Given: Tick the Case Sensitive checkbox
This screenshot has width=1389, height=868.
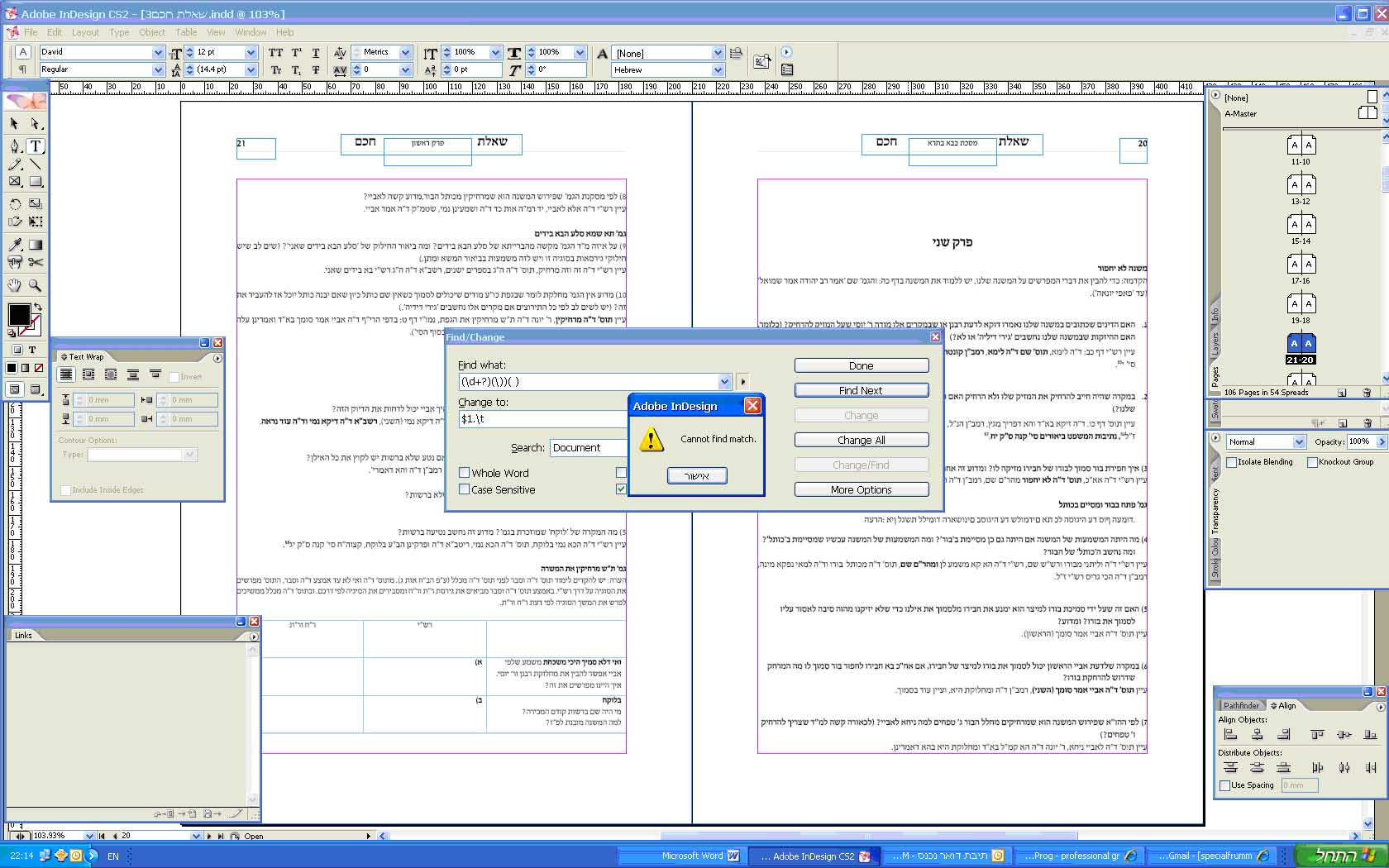Looking at the screenshot, I should [464, 489].
